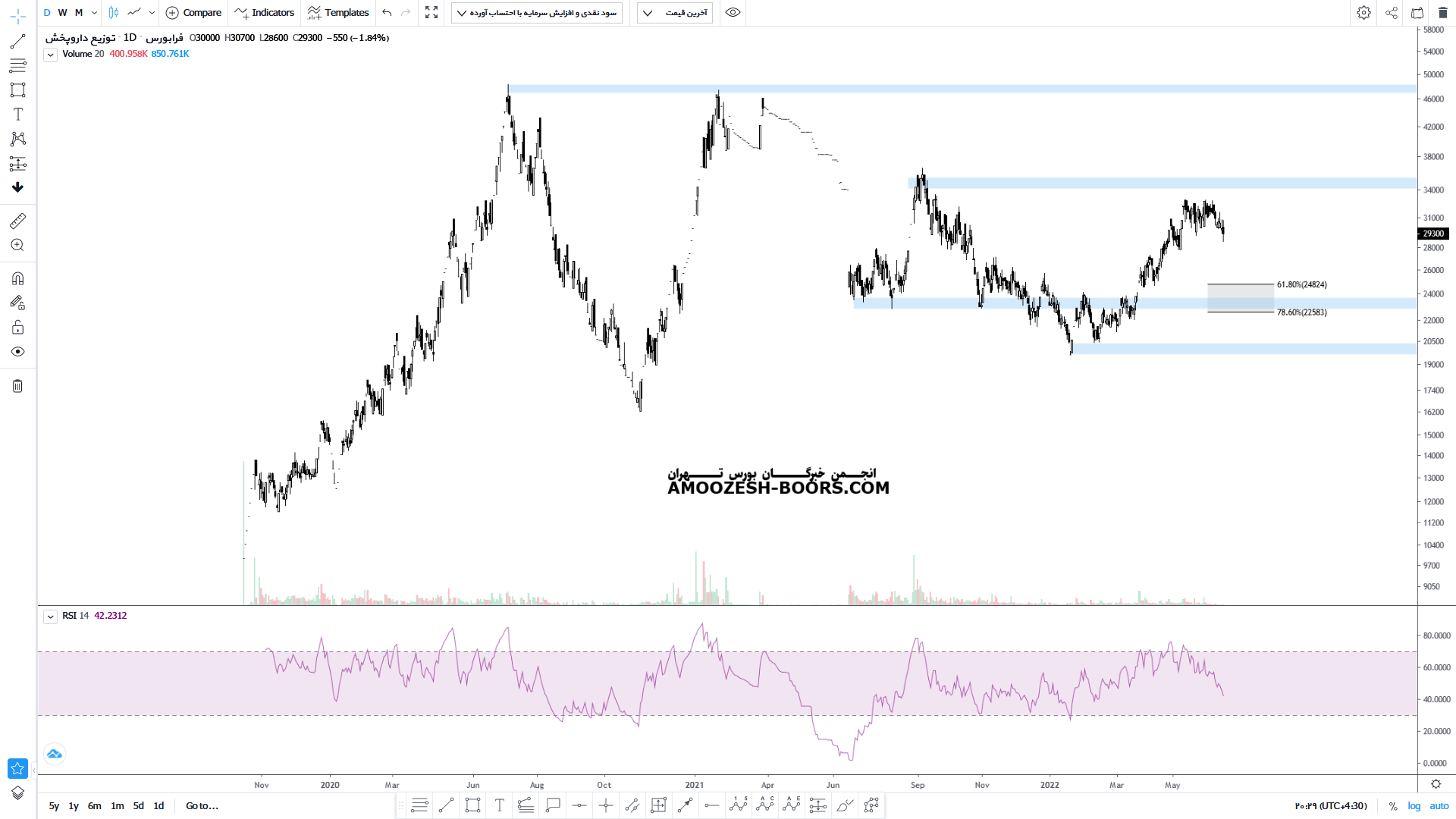Collapse the Volume indicator legend

click(50, 55)
